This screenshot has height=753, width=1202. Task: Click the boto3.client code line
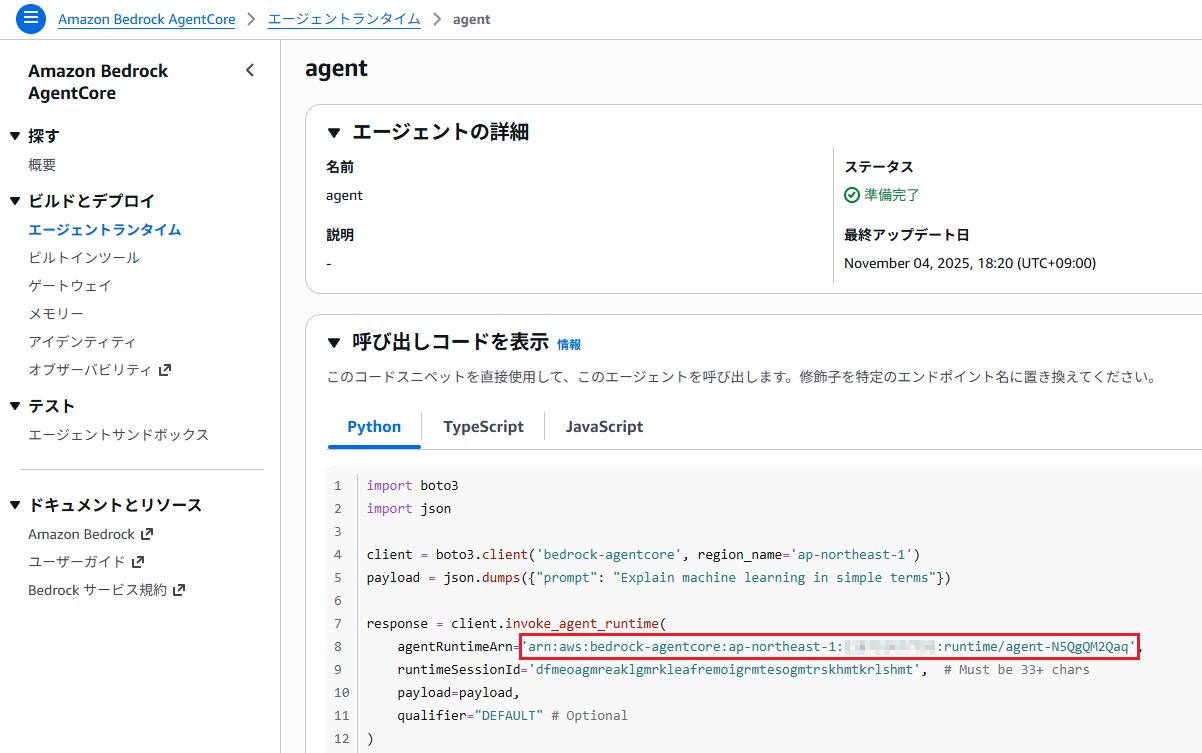pyautogui.click(x=643, y=554)
